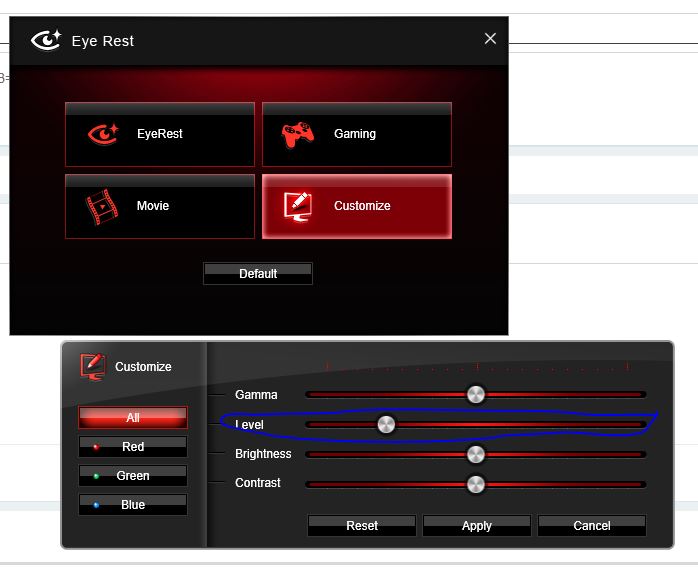Viewport: 698px width, 572px height.
Task: Click the Contrast slider knob
Action: 475,484
